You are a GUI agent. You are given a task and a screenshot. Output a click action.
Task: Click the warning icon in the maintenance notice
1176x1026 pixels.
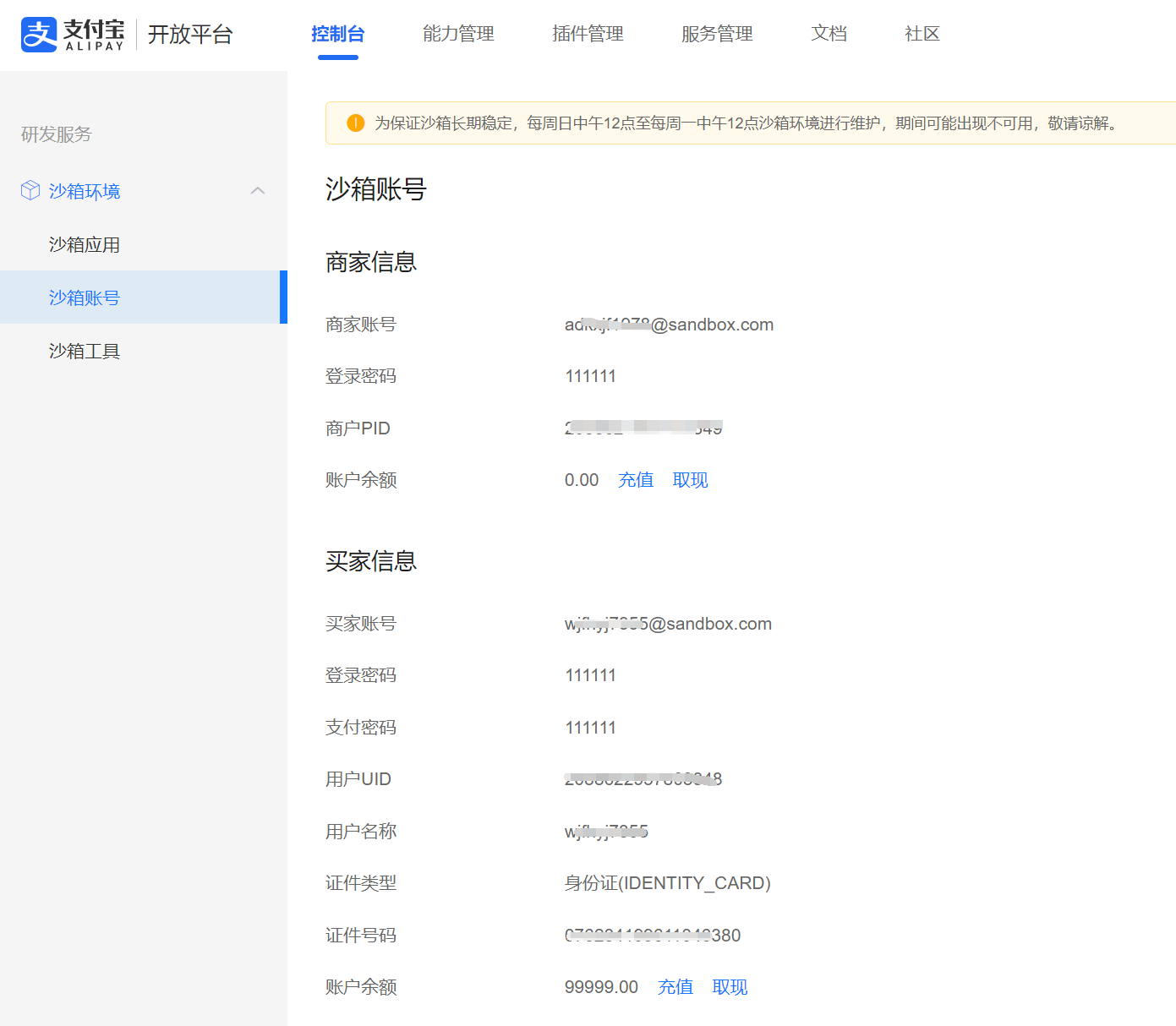point(355,122)
